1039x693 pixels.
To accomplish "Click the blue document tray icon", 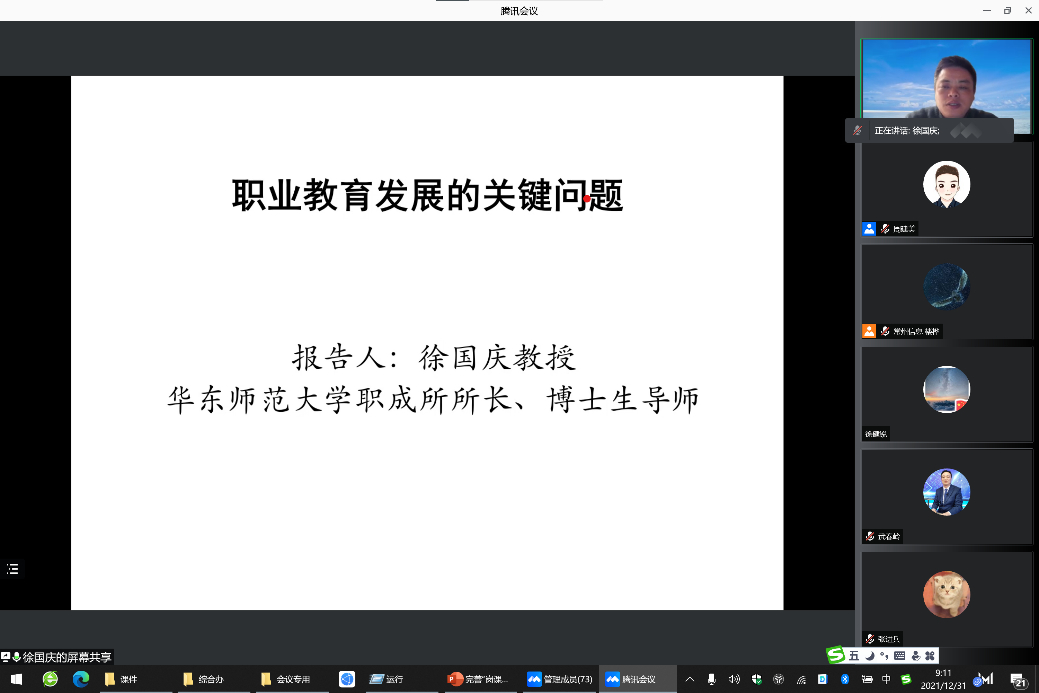I will pos(822,679).
